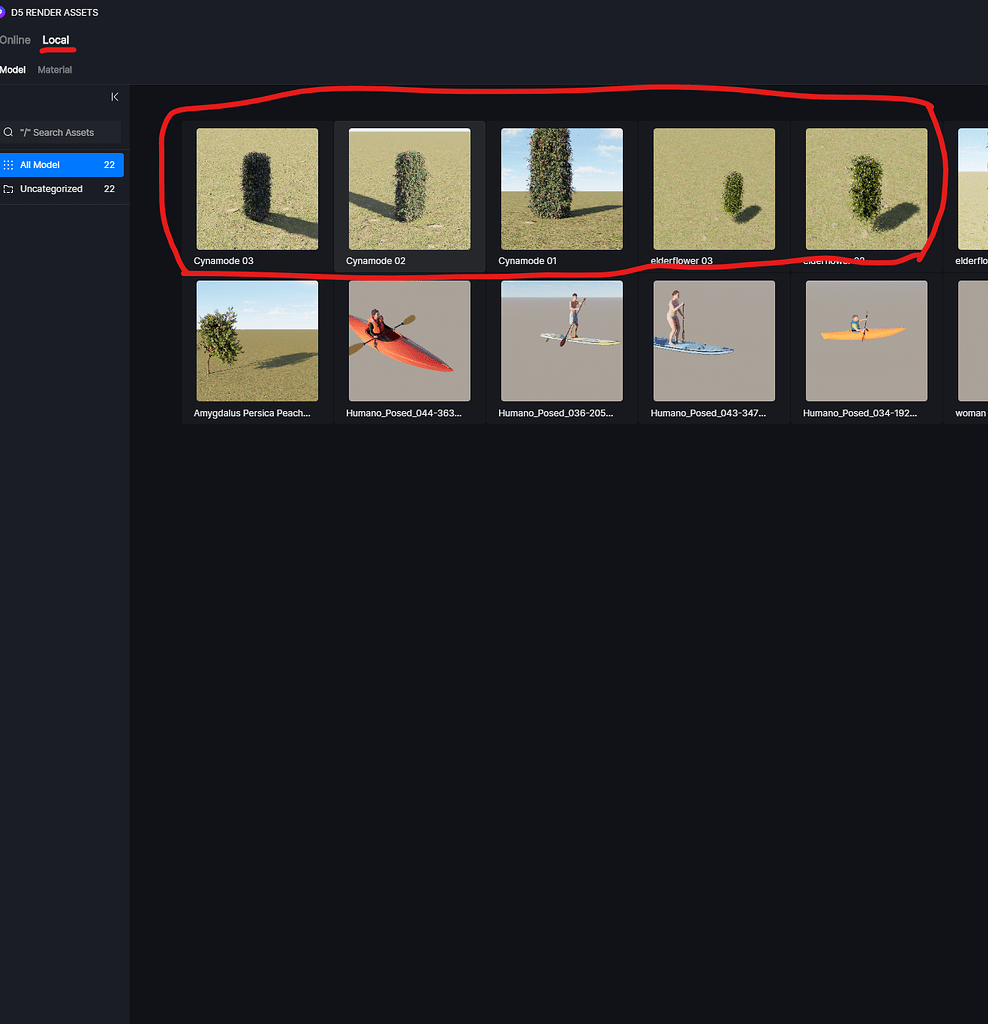Switch to the Online tab
This screenshot has height=1024, width=988.
15,40
